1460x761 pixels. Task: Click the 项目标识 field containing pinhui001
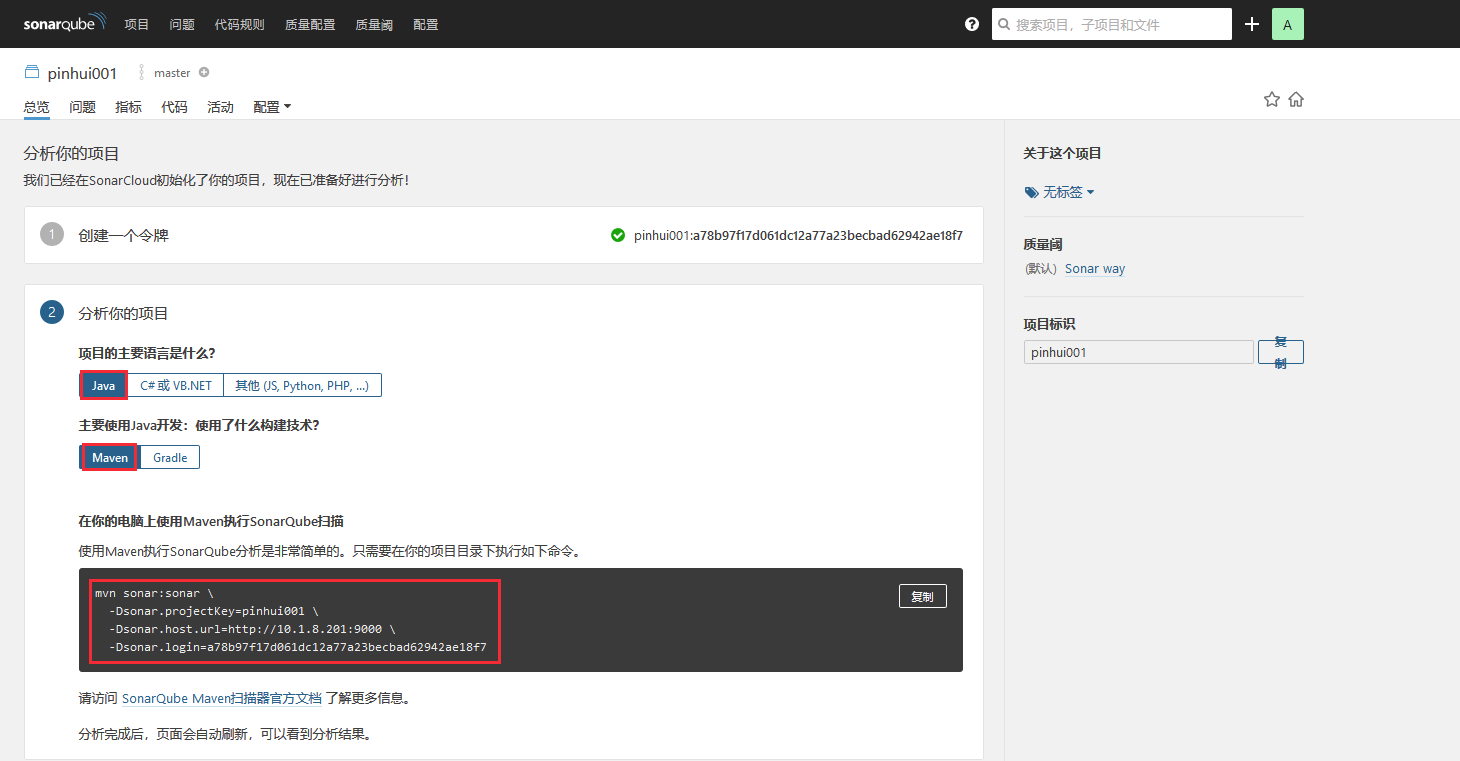(x=1138, y=352)
